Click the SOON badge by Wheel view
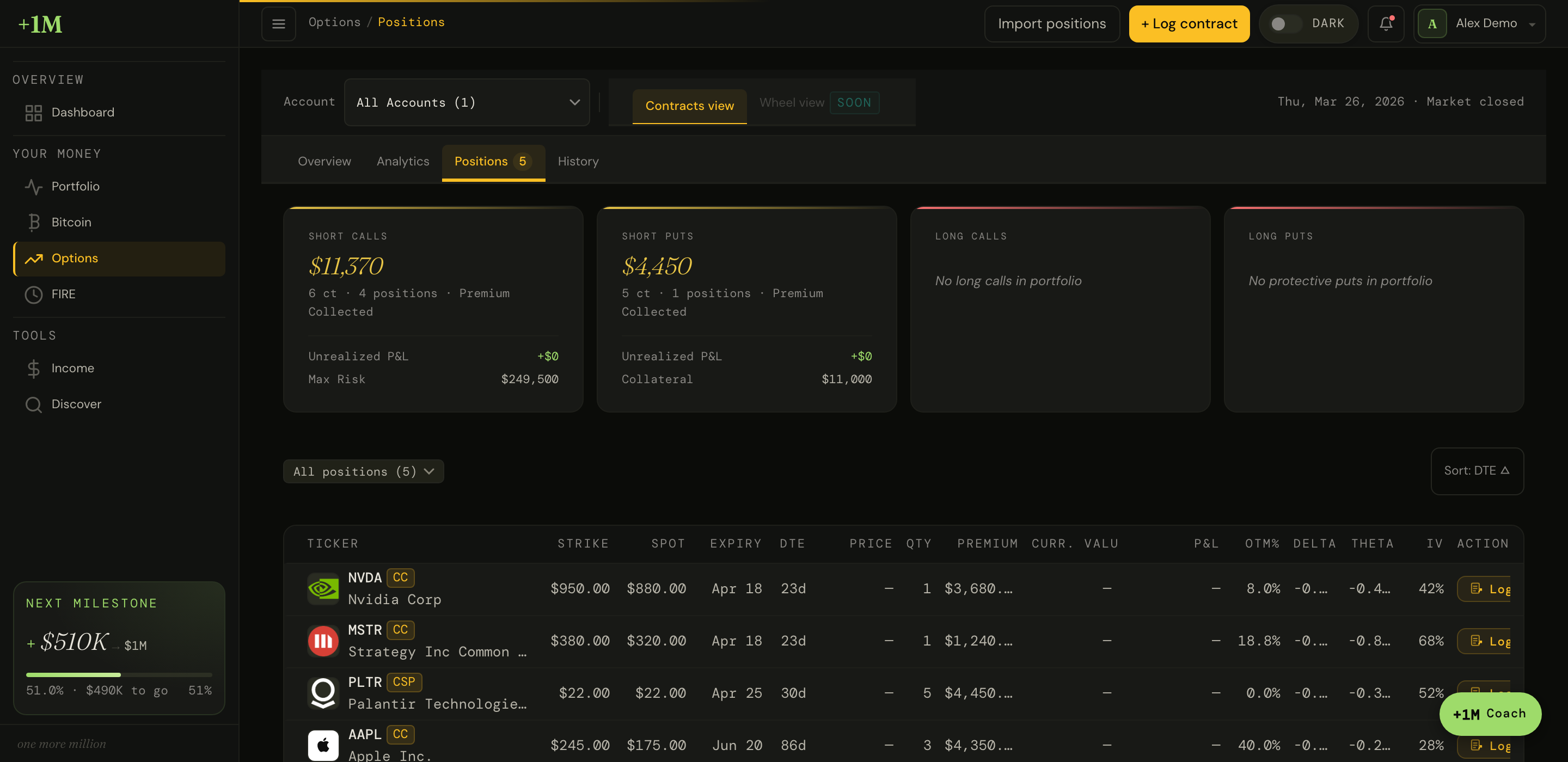 pyautogui.click(x=854, y=103)
